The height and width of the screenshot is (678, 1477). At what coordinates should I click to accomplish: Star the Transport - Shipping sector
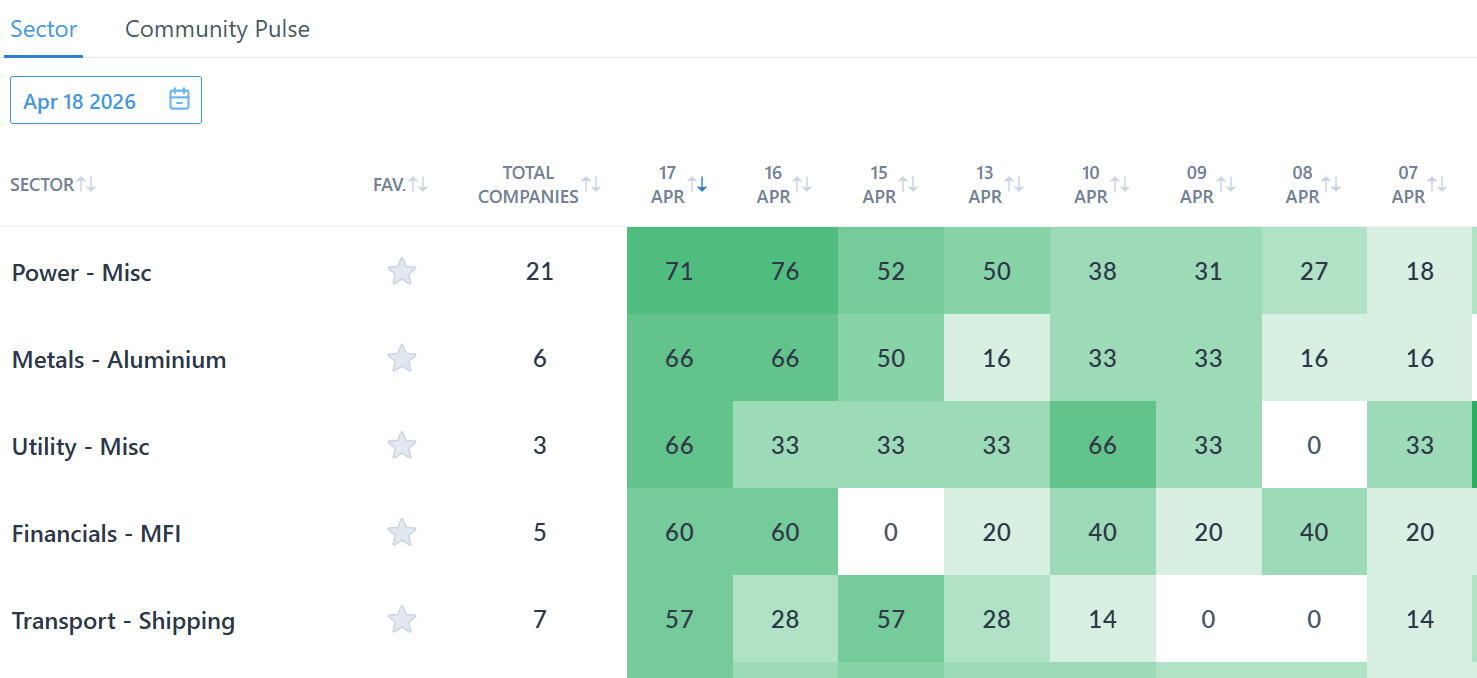[x=402, y=619]
